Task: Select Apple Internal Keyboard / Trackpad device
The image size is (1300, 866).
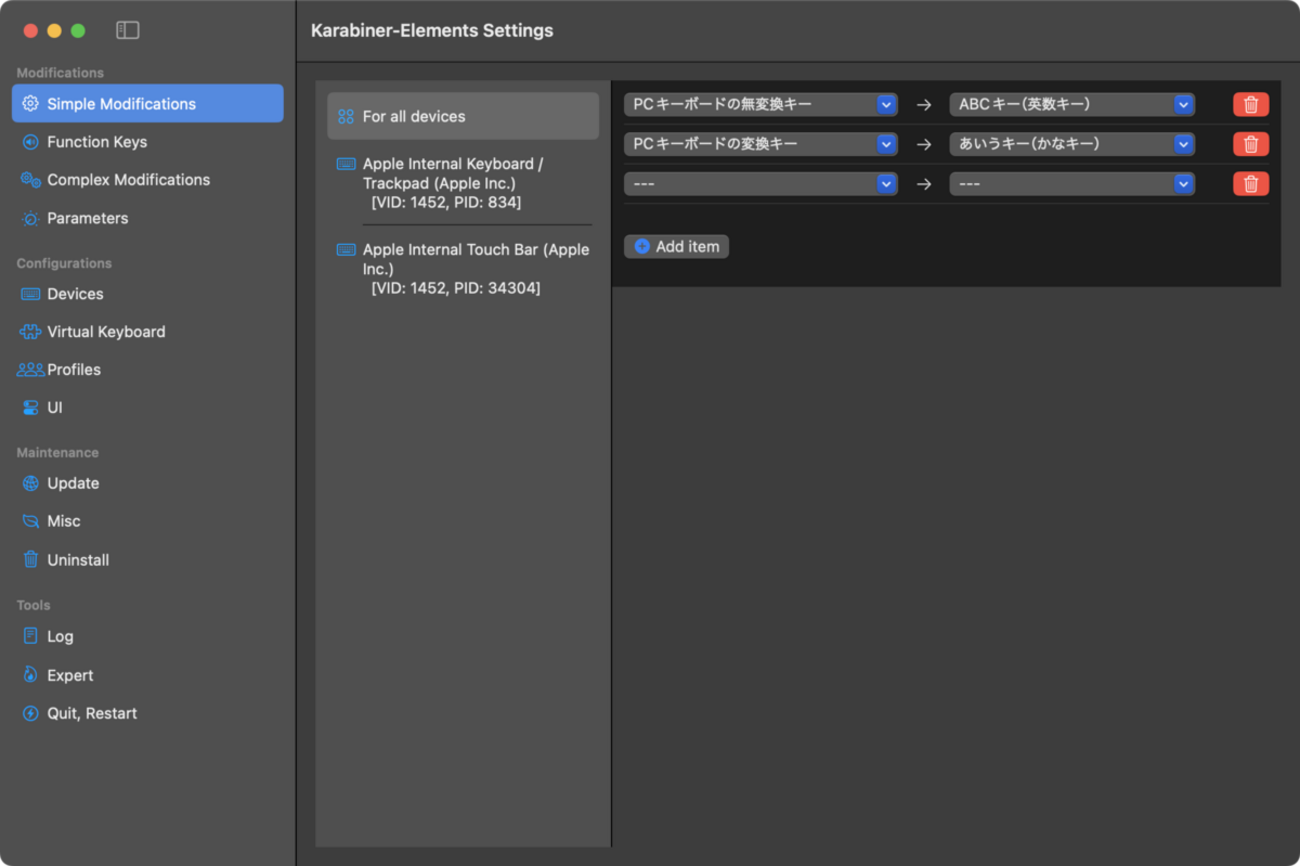Action: (463, 183)
